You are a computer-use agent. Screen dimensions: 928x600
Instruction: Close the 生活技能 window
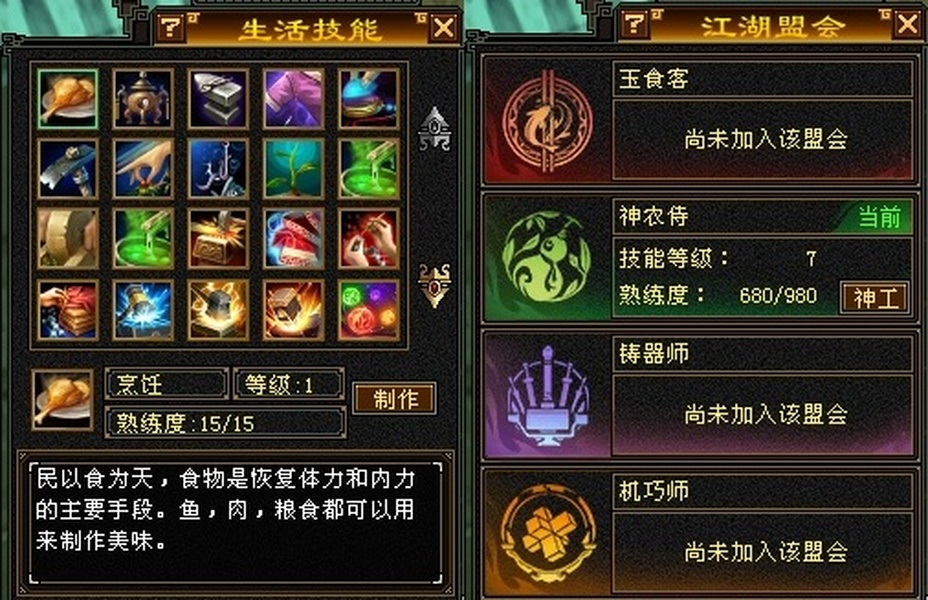pos(444,28)
